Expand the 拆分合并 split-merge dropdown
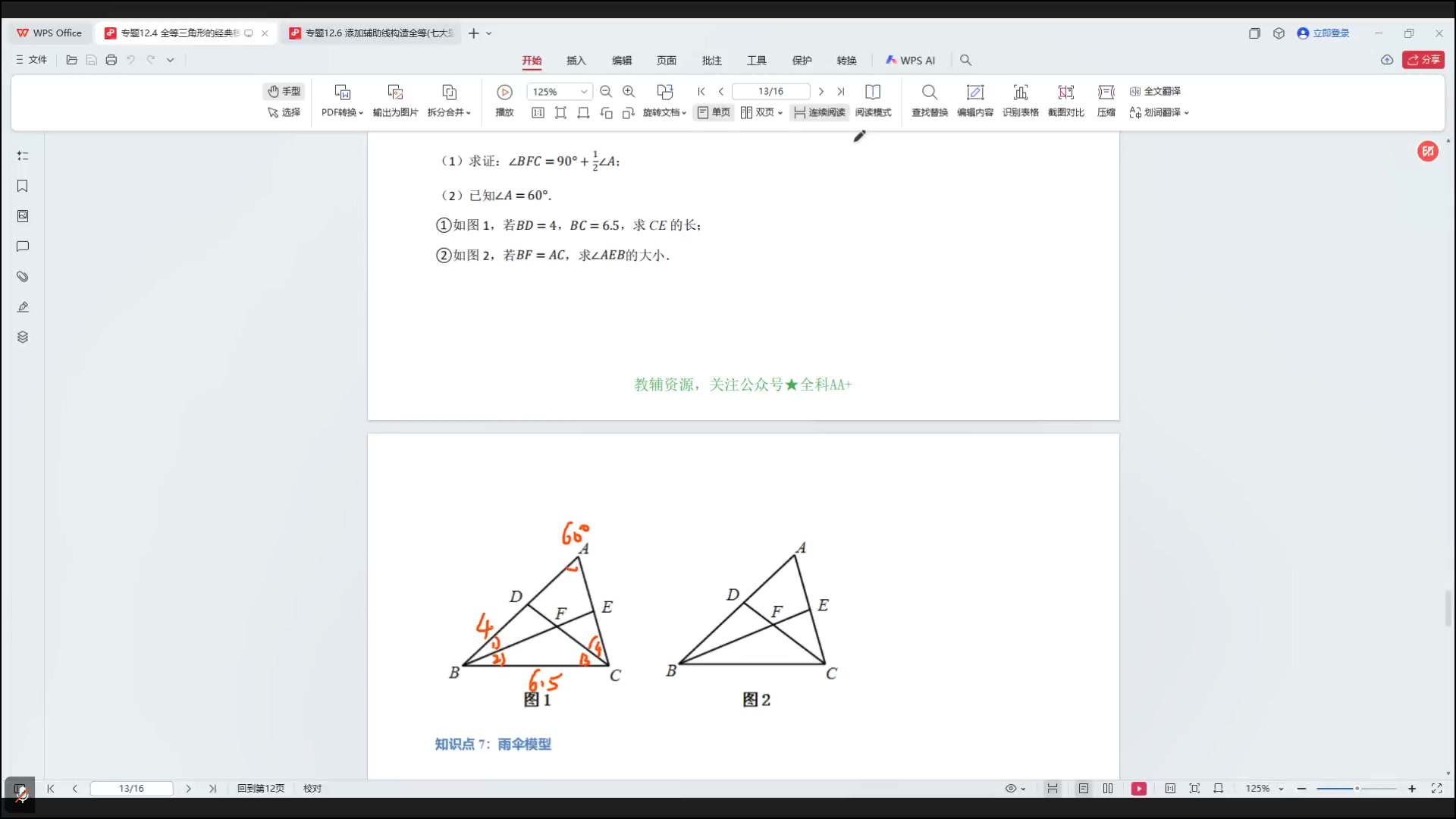The height and width of the screenshot is (819, 1456). (449, 112)
